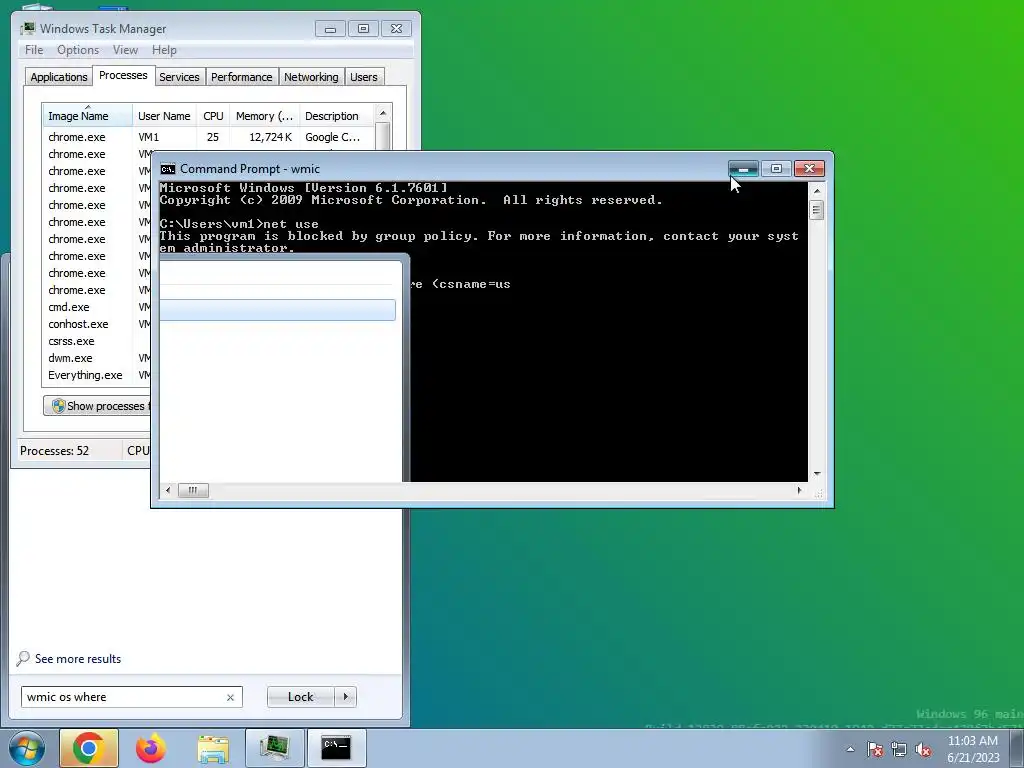Screen dimensions: 1024x768
Task: Select Command Prompt taskbar icon
Action: point(336,748)
